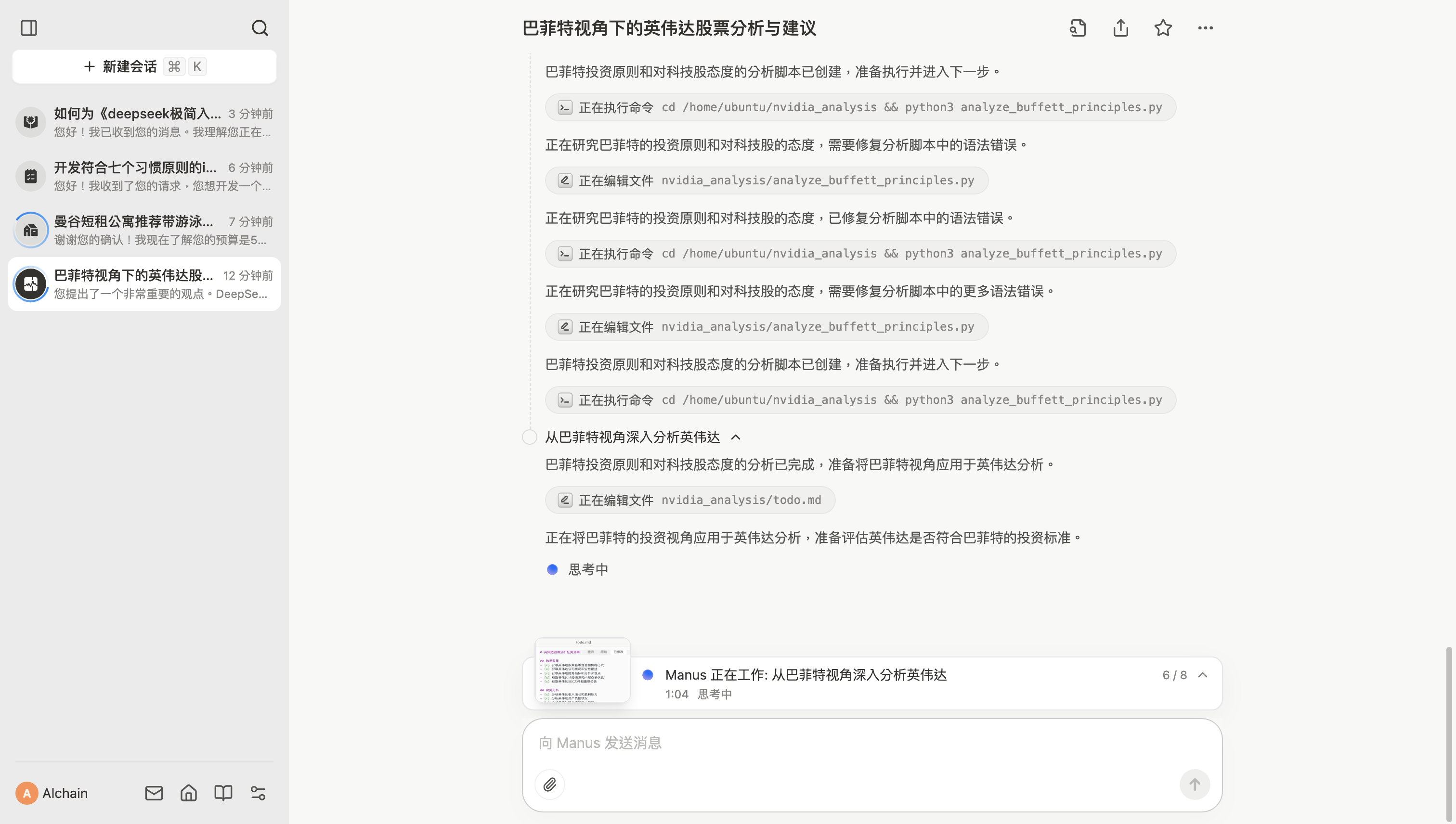
Task: Collapse the 从巴菲特视角深入分析英伟达 step section
Action: [x=735, y=437]
